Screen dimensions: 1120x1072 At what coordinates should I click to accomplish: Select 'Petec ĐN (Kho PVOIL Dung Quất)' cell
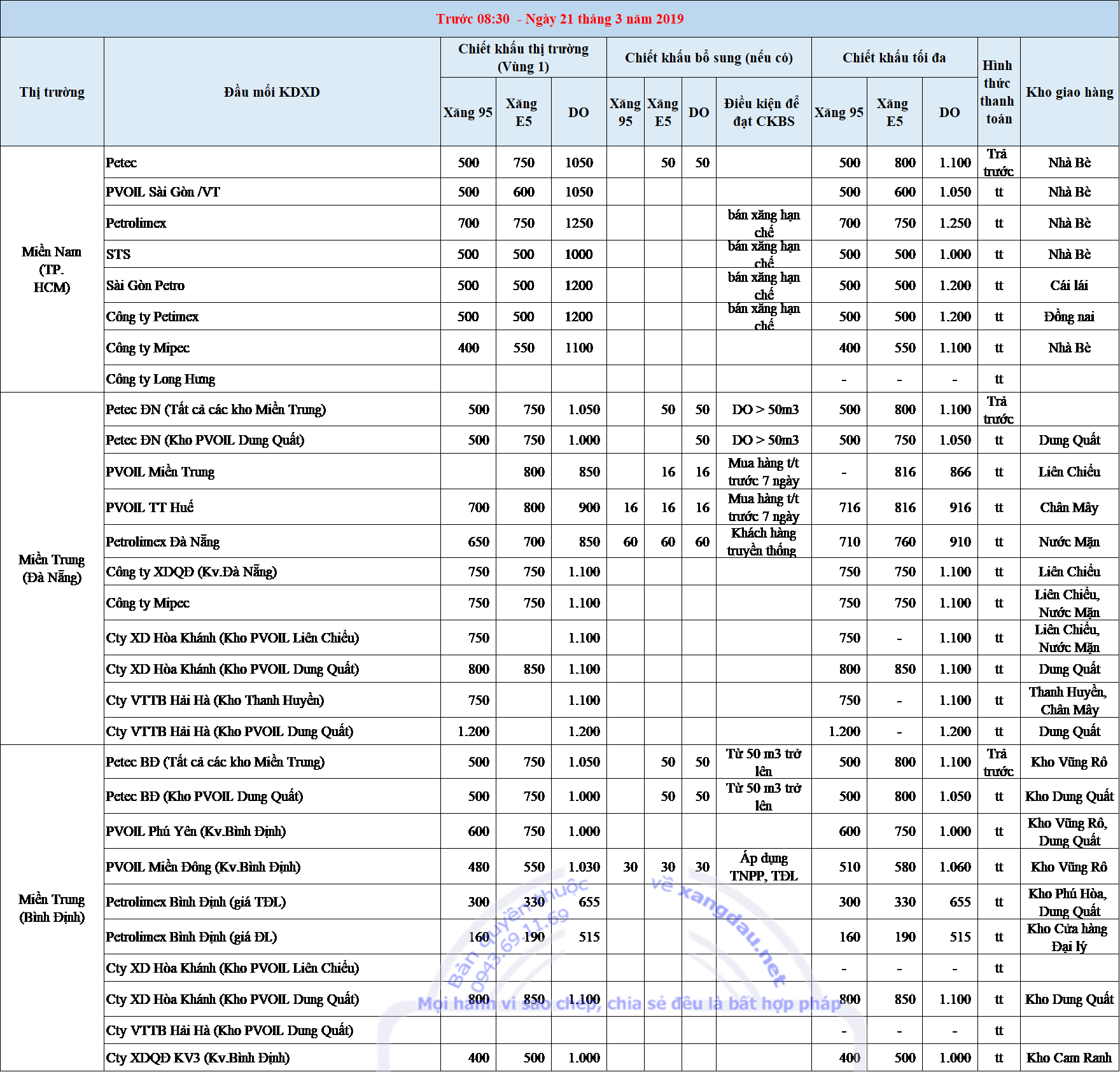(x=272, y=440)
